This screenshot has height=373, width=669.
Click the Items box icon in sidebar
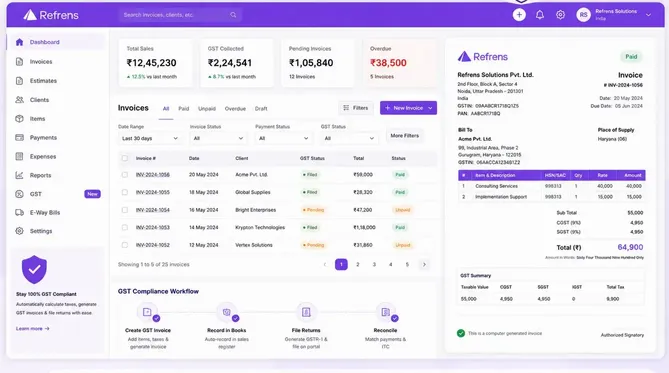tap(19, 119)
